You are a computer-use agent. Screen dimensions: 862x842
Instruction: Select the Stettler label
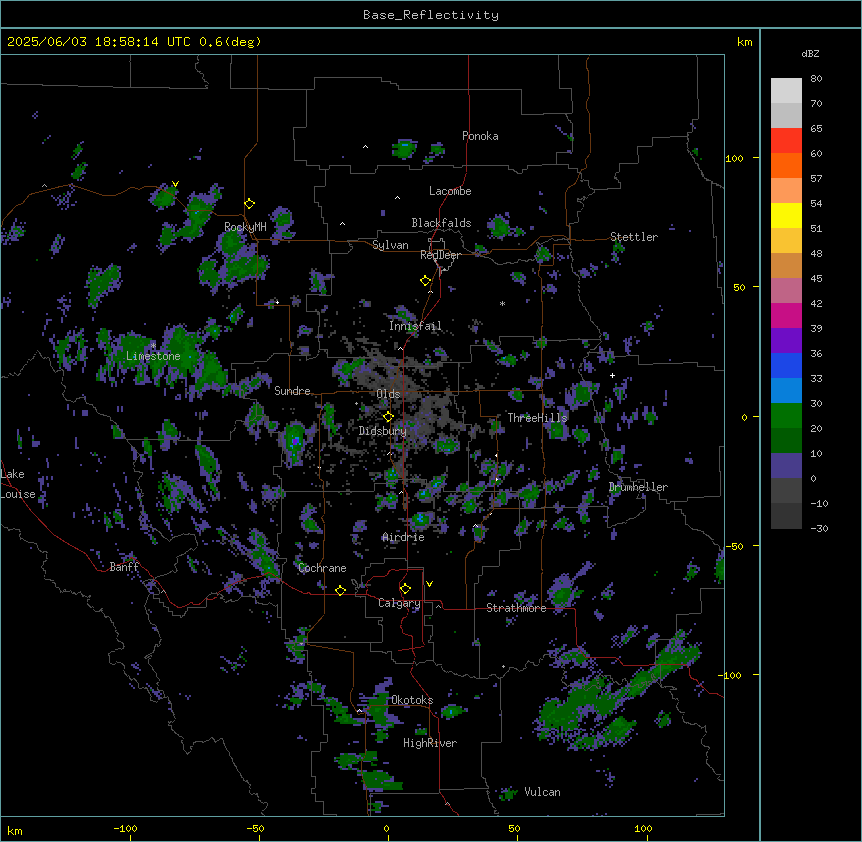pos(634,237)
